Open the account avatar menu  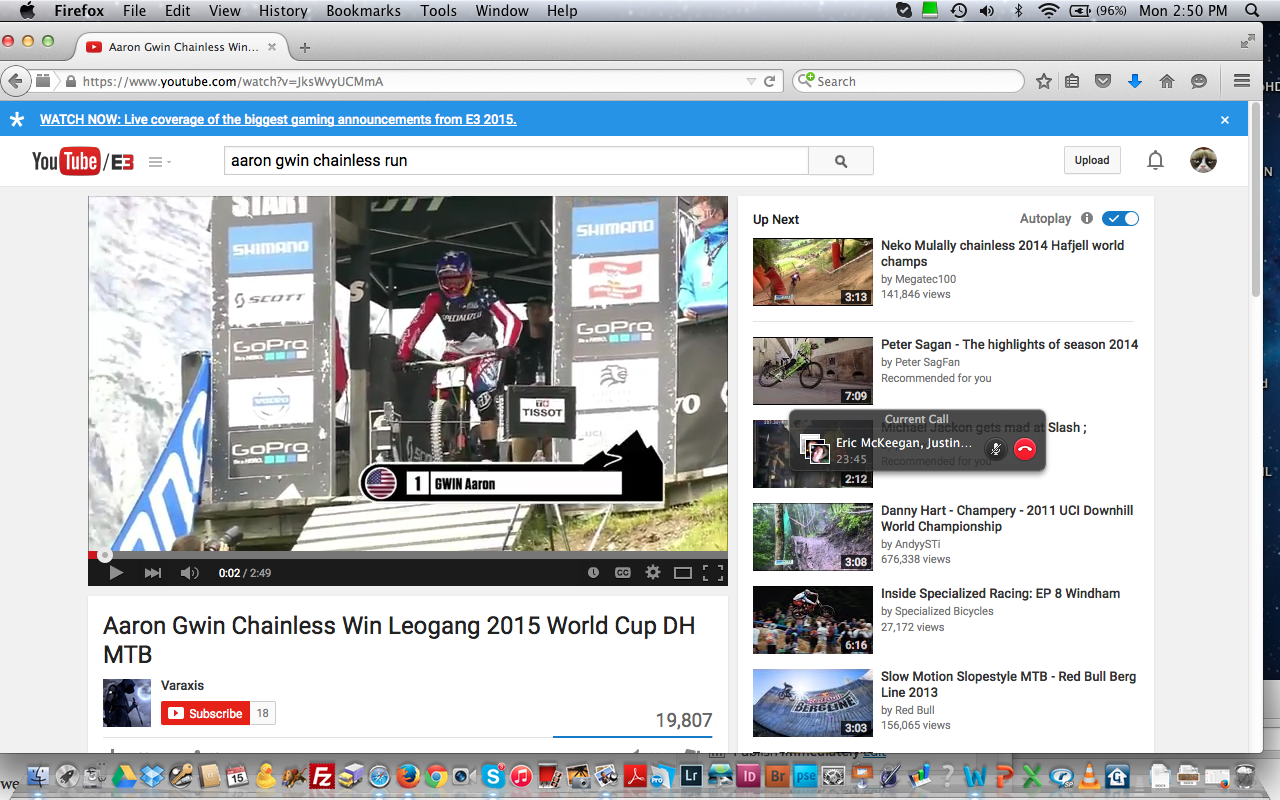coord(1203,160)
